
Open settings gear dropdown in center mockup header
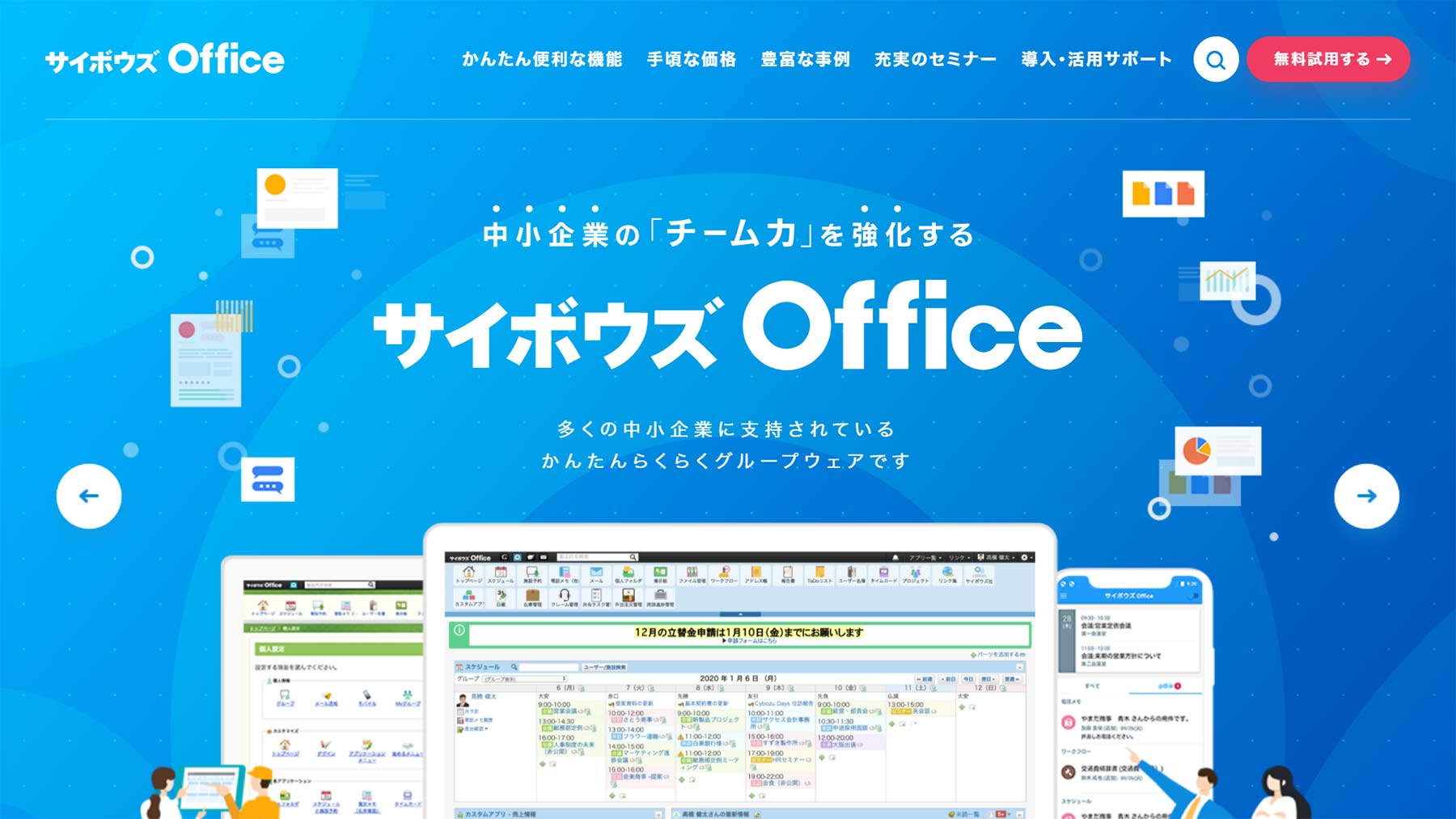pos(1026,558)
